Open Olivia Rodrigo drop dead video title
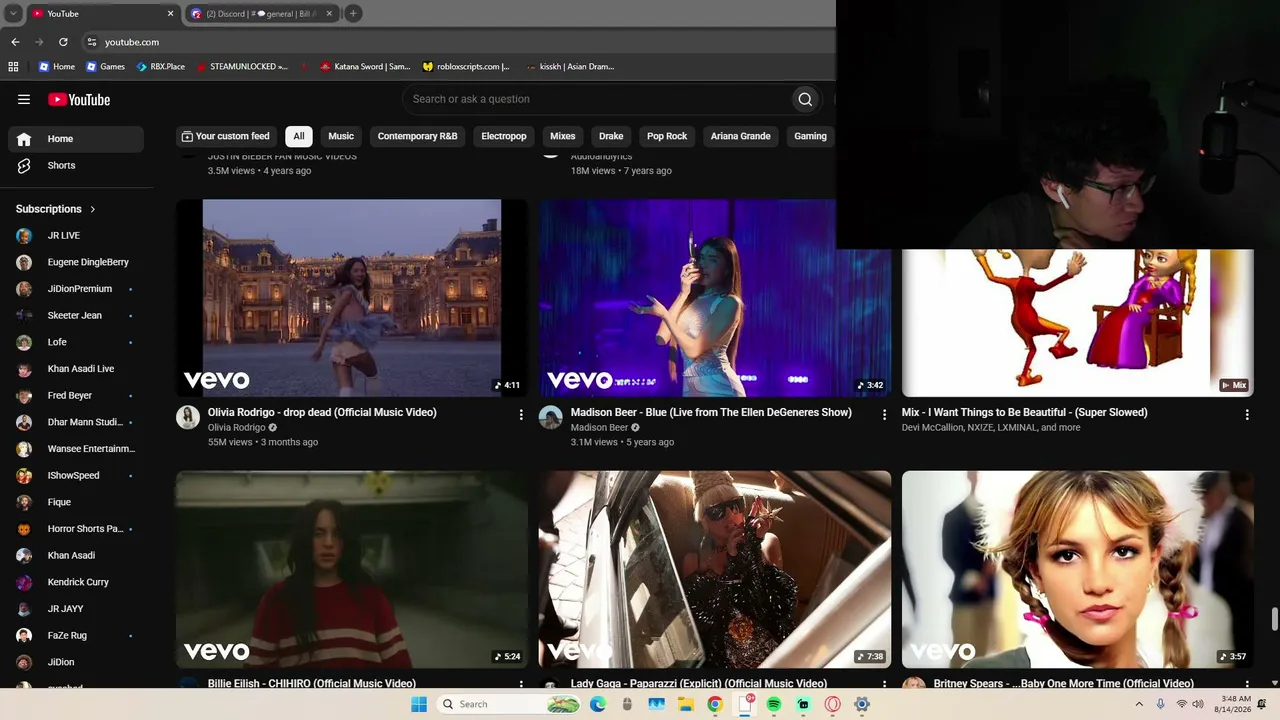This screenshot has height=720, width=1280. tap(322, 412)
